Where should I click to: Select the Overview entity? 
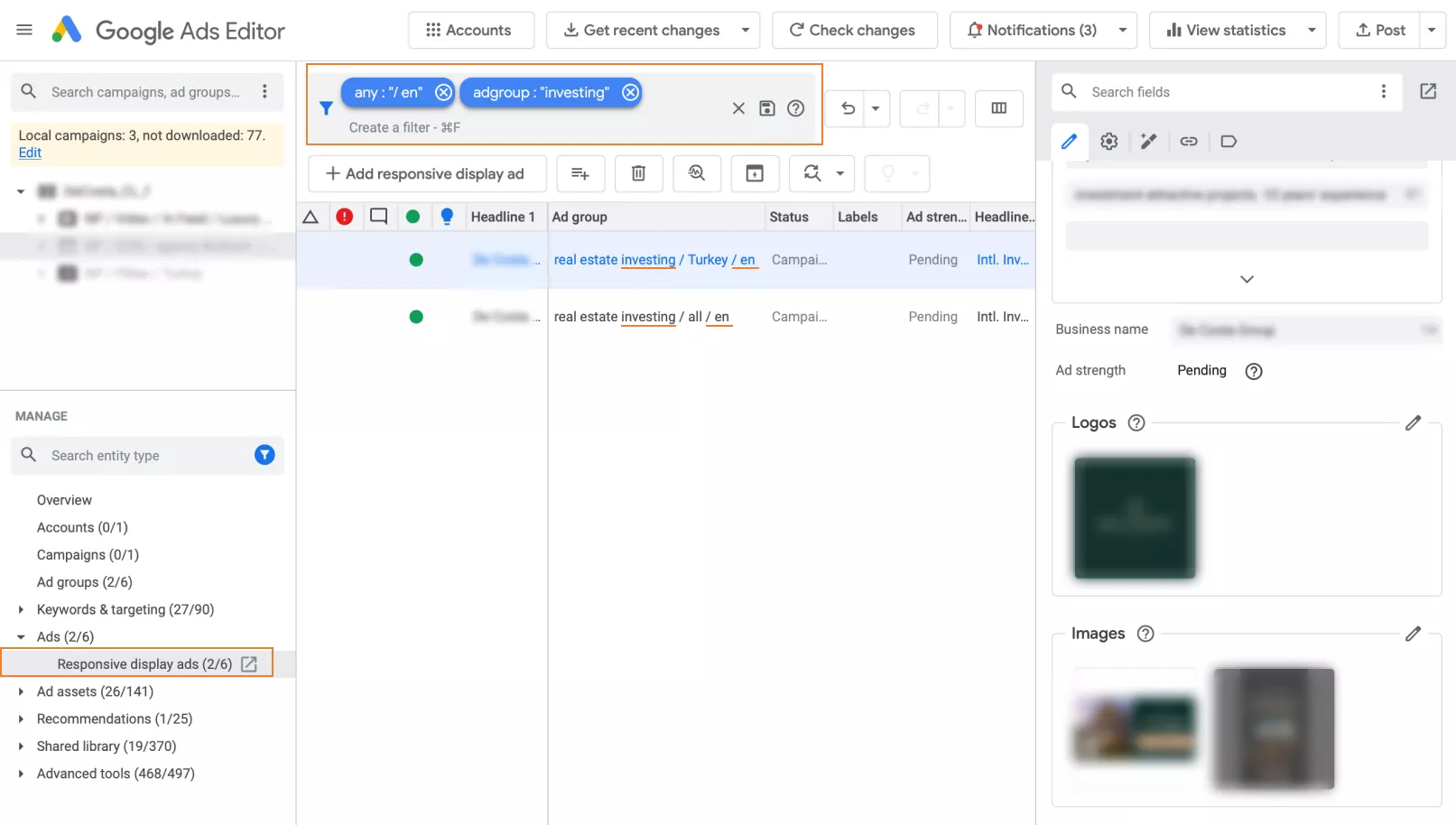click(x=64, y=500)
